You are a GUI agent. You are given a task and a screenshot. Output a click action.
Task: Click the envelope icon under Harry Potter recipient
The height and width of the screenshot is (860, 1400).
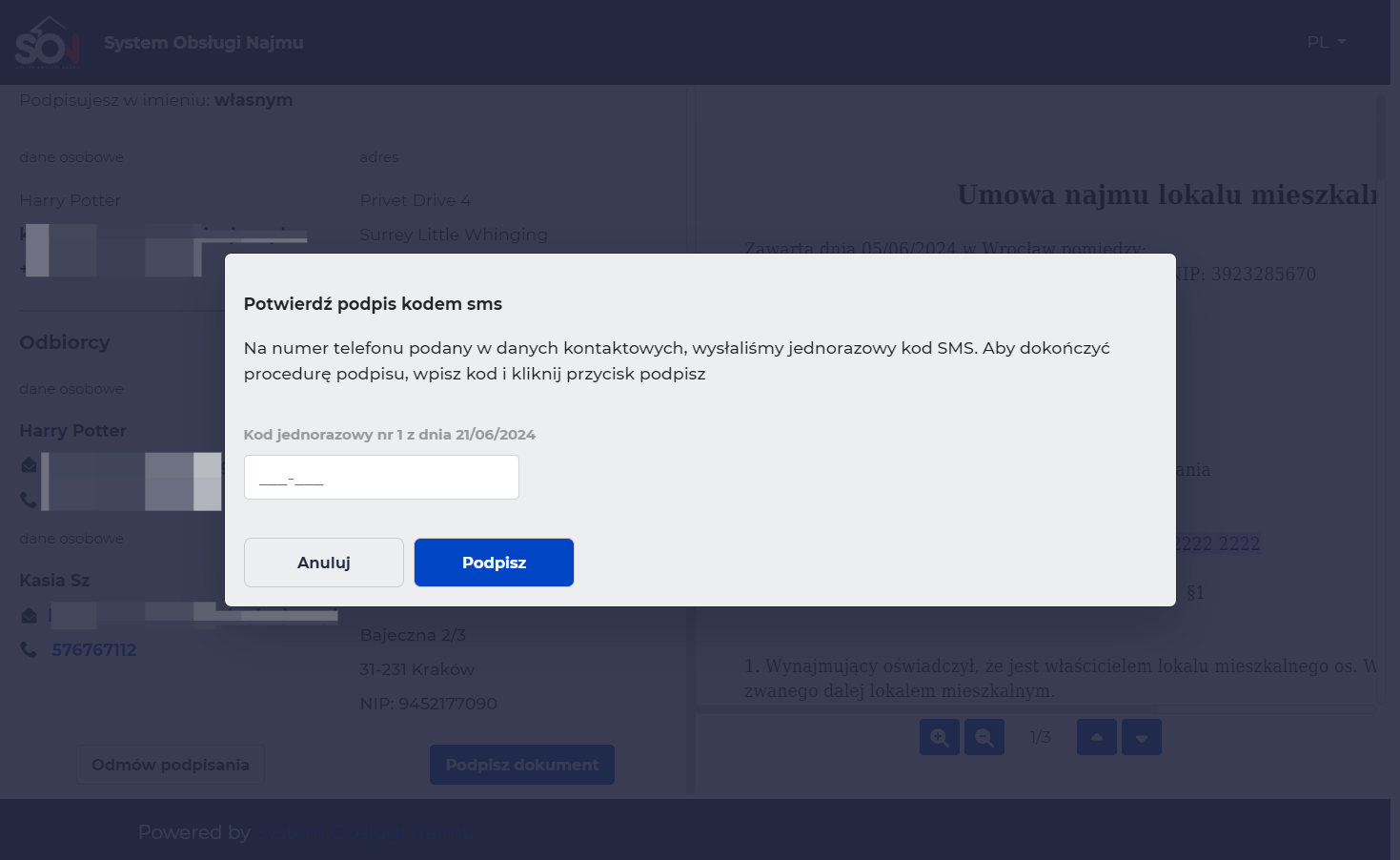point(29,465)
